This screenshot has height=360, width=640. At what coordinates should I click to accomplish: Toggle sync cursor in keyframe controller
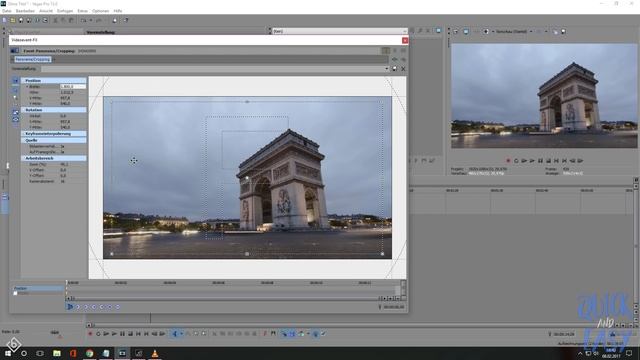pyautogui.click(x=70, y=307)
